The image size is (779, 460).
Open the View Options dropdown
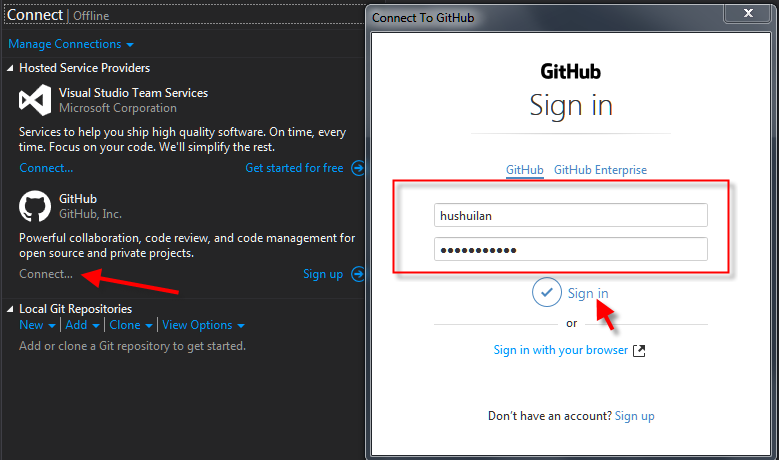(203, 325)
